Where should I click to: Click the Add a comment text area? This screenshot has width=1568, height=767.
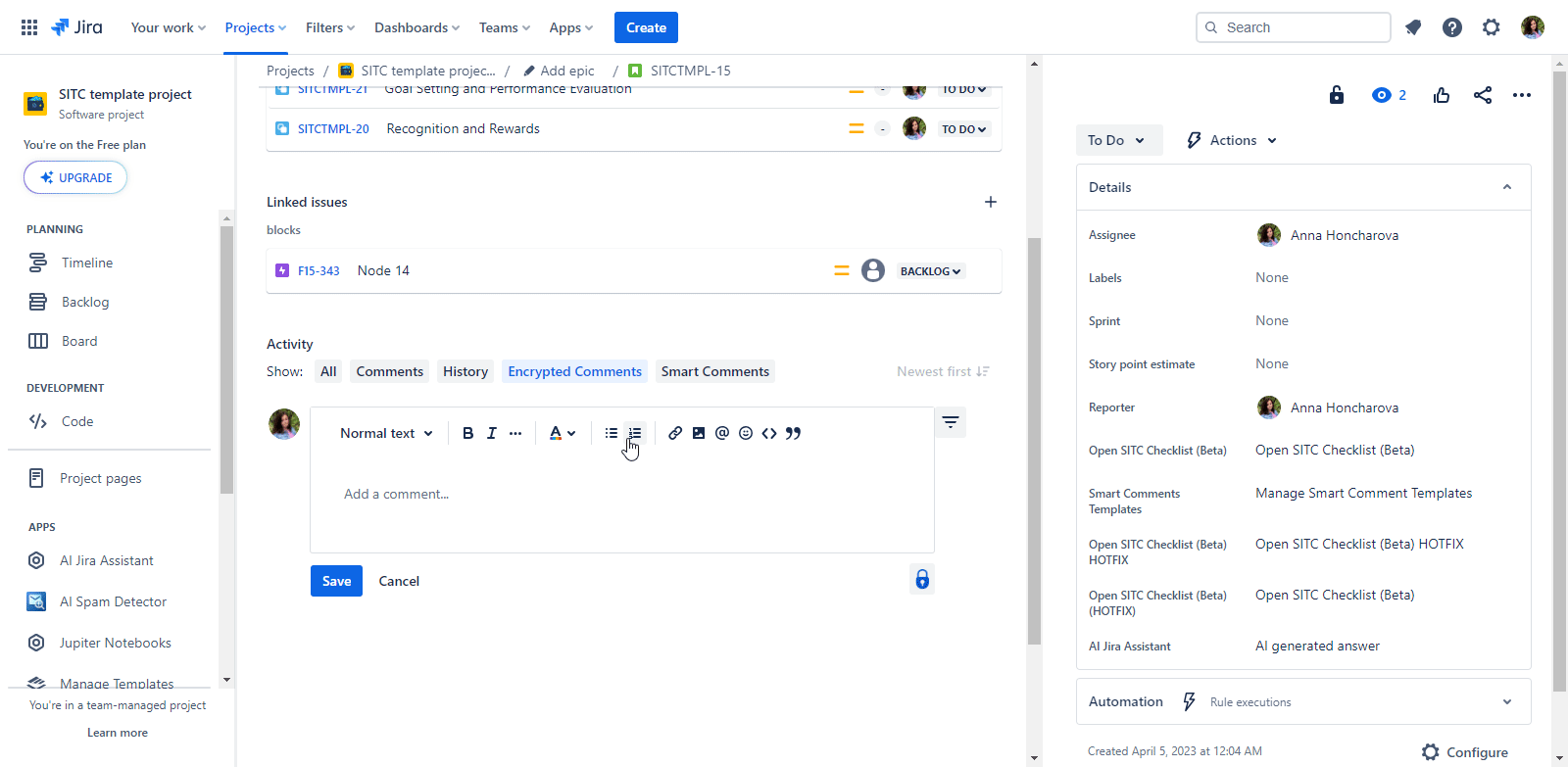click(x=622, y=494)
